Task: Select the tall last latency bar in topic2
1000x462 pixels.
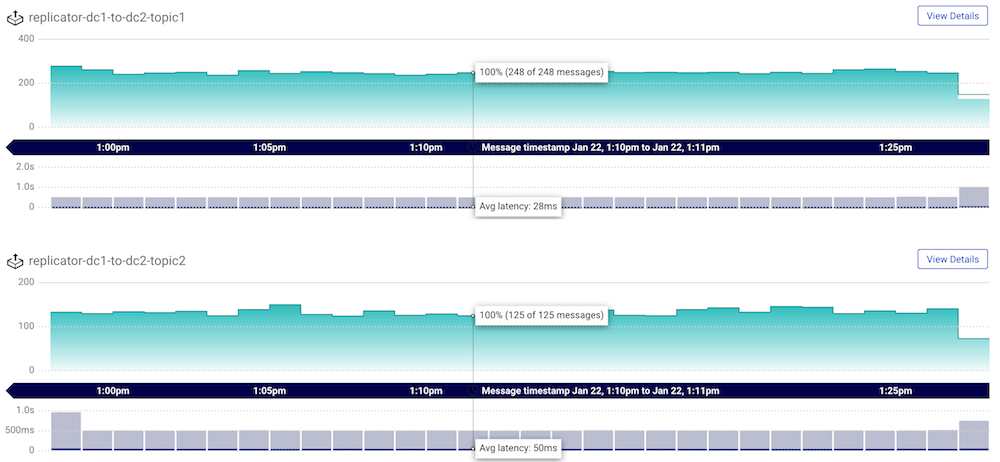Action: (x=974, y=435)
